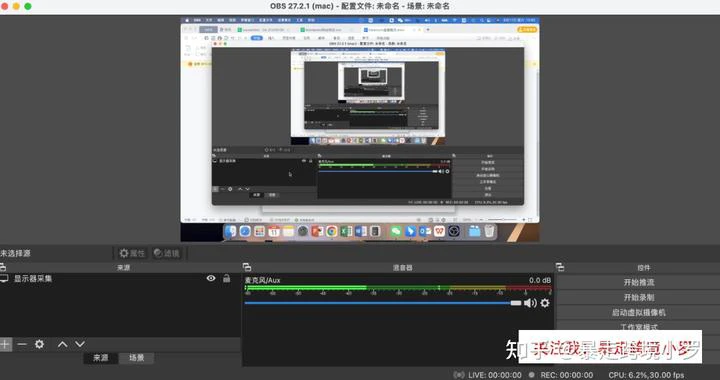Remove selected source with minus icon
720x380 pixels.
[22, 344]
